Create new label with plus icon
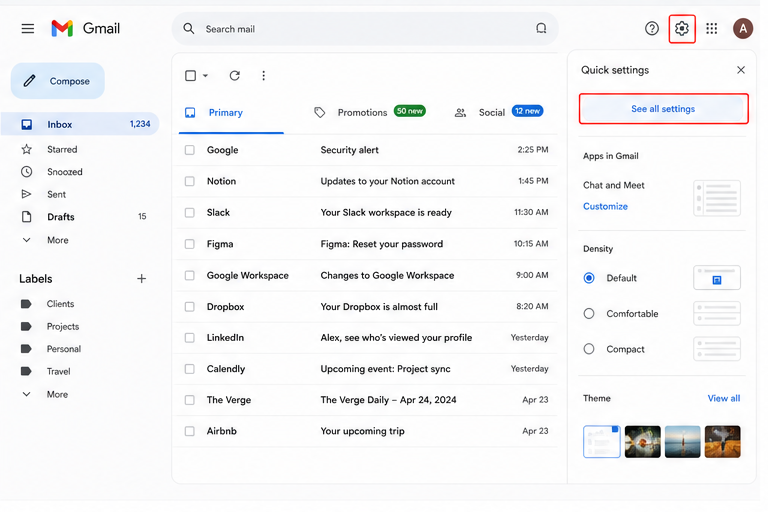Image resolution: width=768 pixels, height=512 pixels. [142, 278]
